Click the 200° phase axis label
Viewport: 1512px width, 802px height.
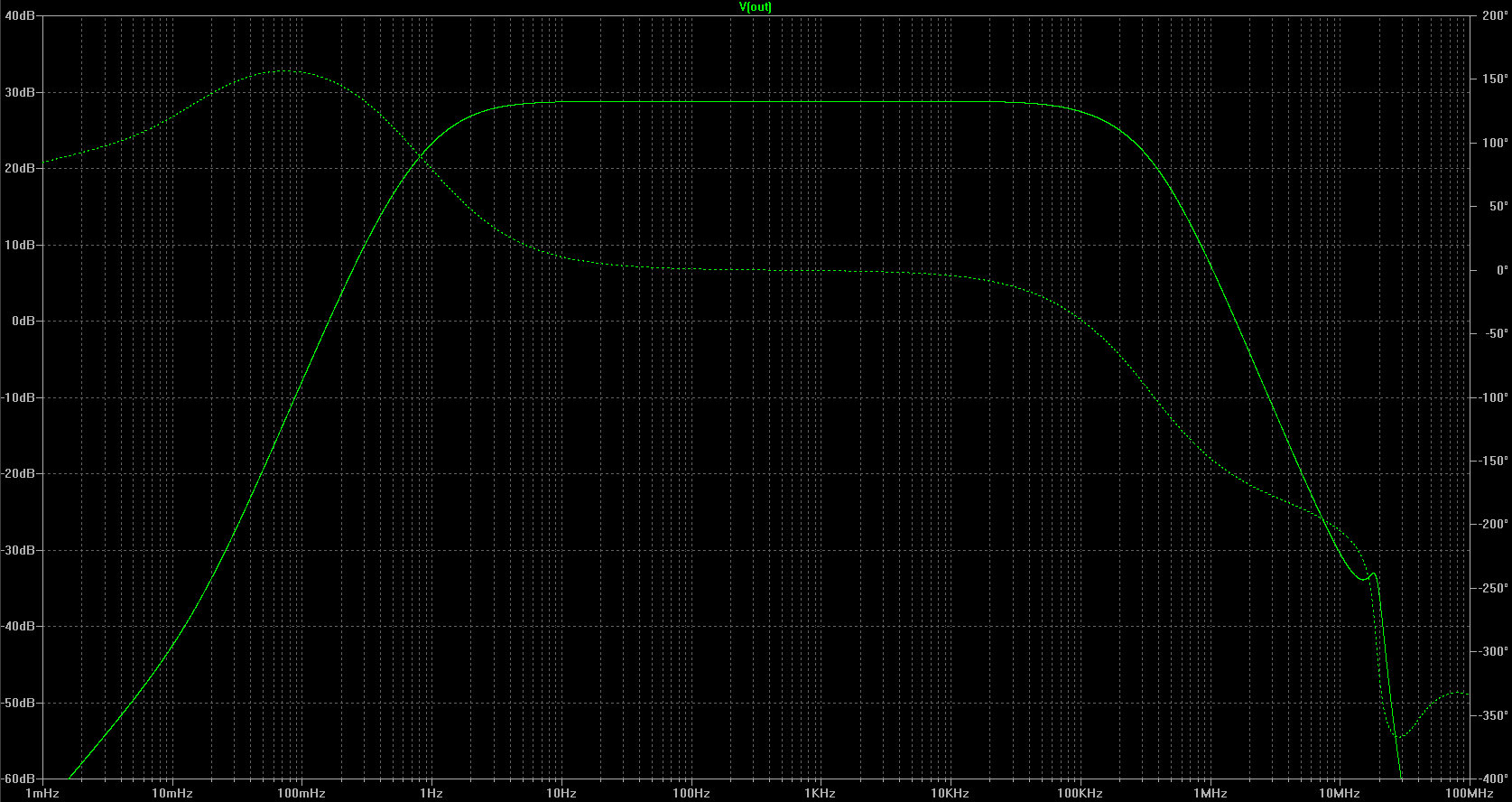[x=1495, y=16]
